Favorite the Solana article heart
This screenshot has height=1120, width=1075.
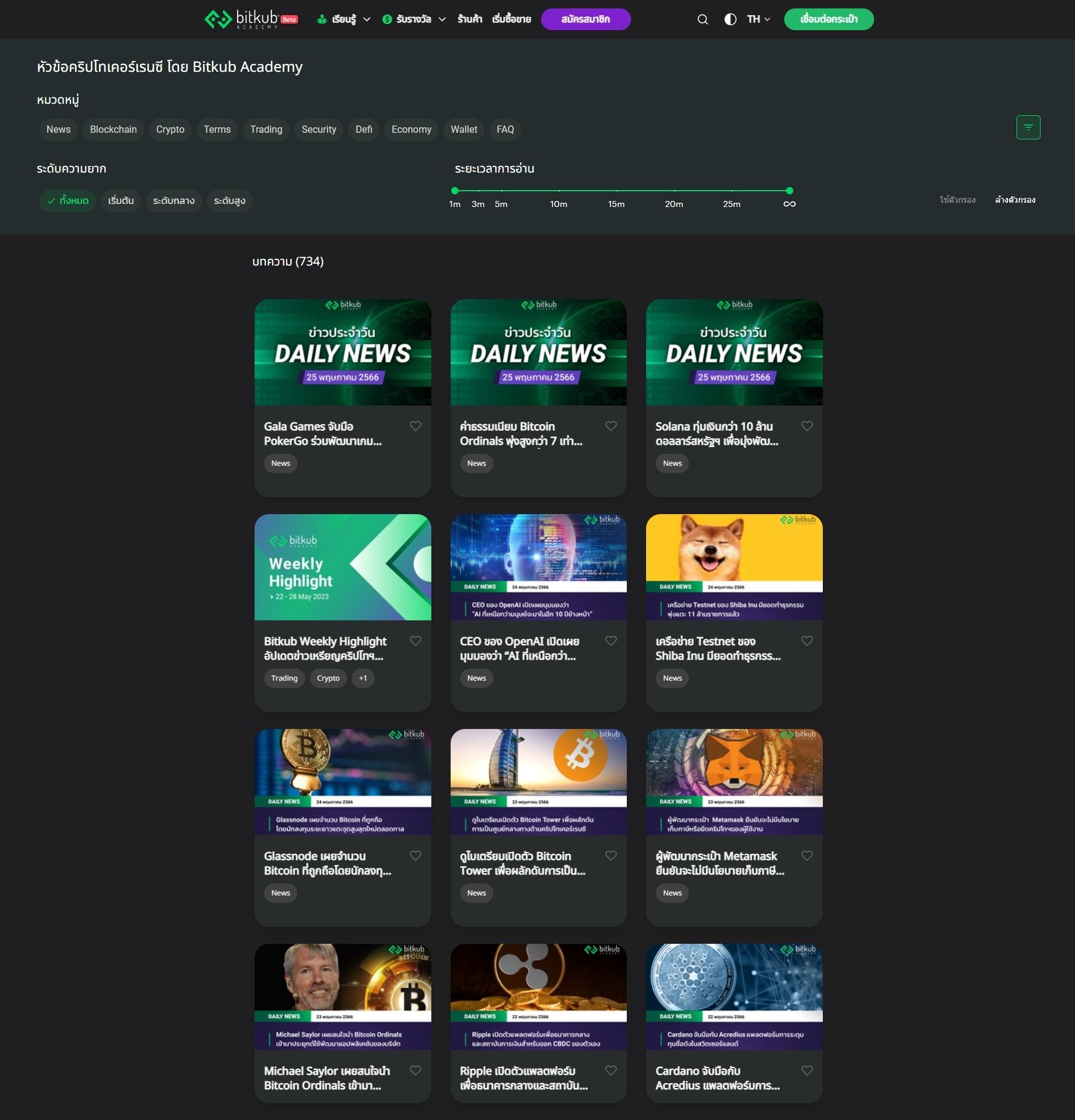807,426
